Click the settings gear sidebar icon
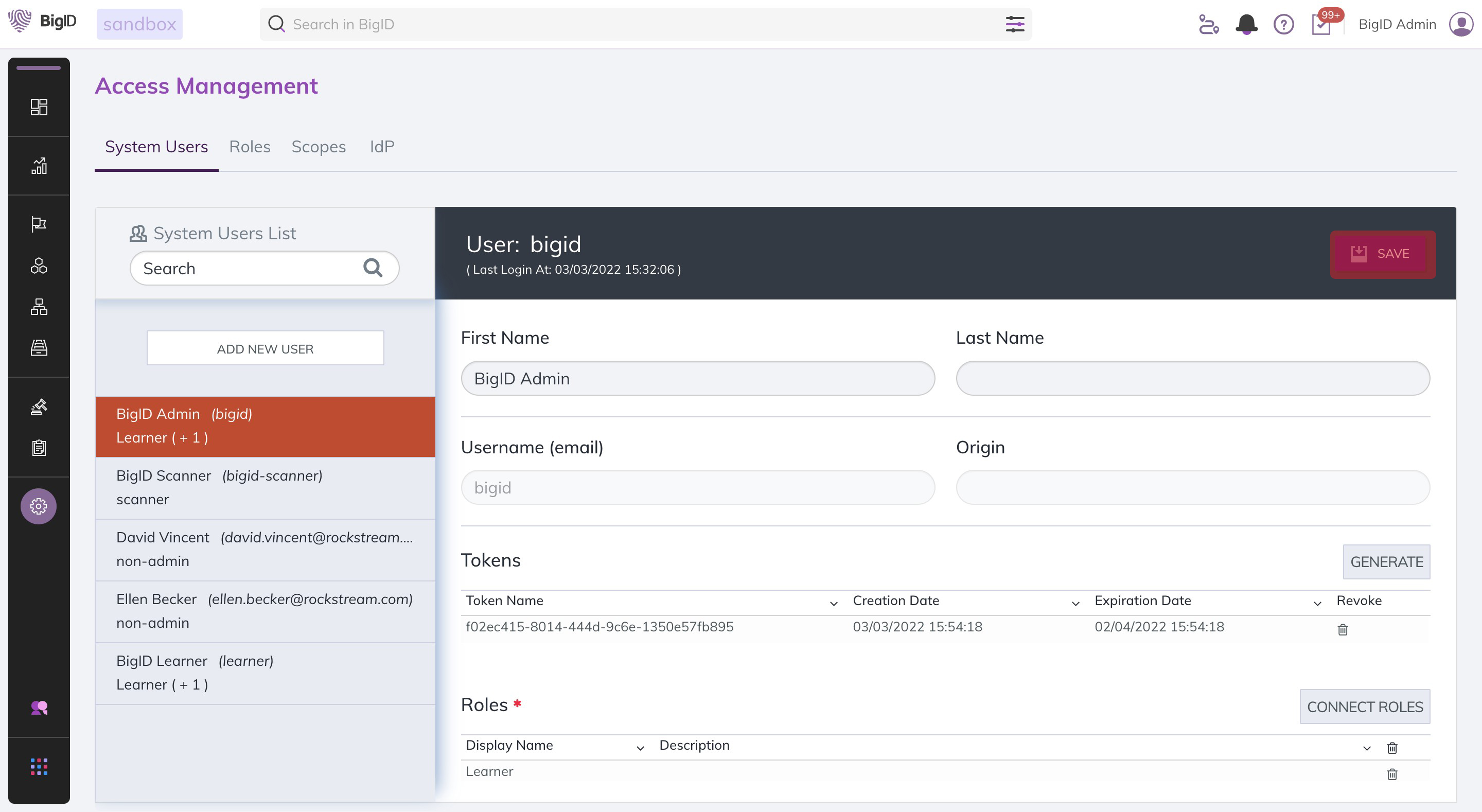Image resolution: width=1482 pixels, height=812 pixels. click(x=39, y=506)
